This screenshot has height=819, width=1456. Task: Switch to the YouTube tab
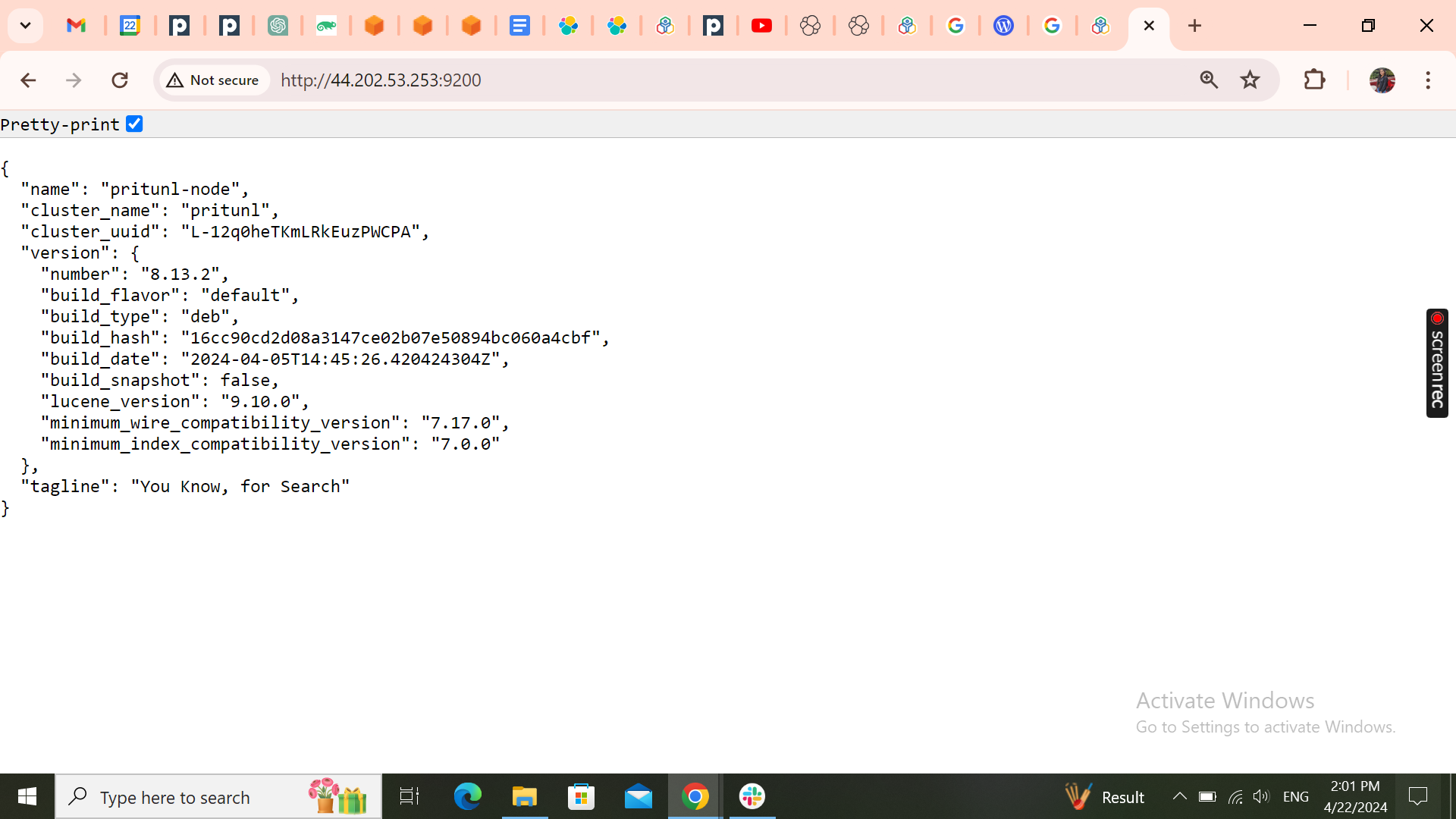click(x=761, y=26)
